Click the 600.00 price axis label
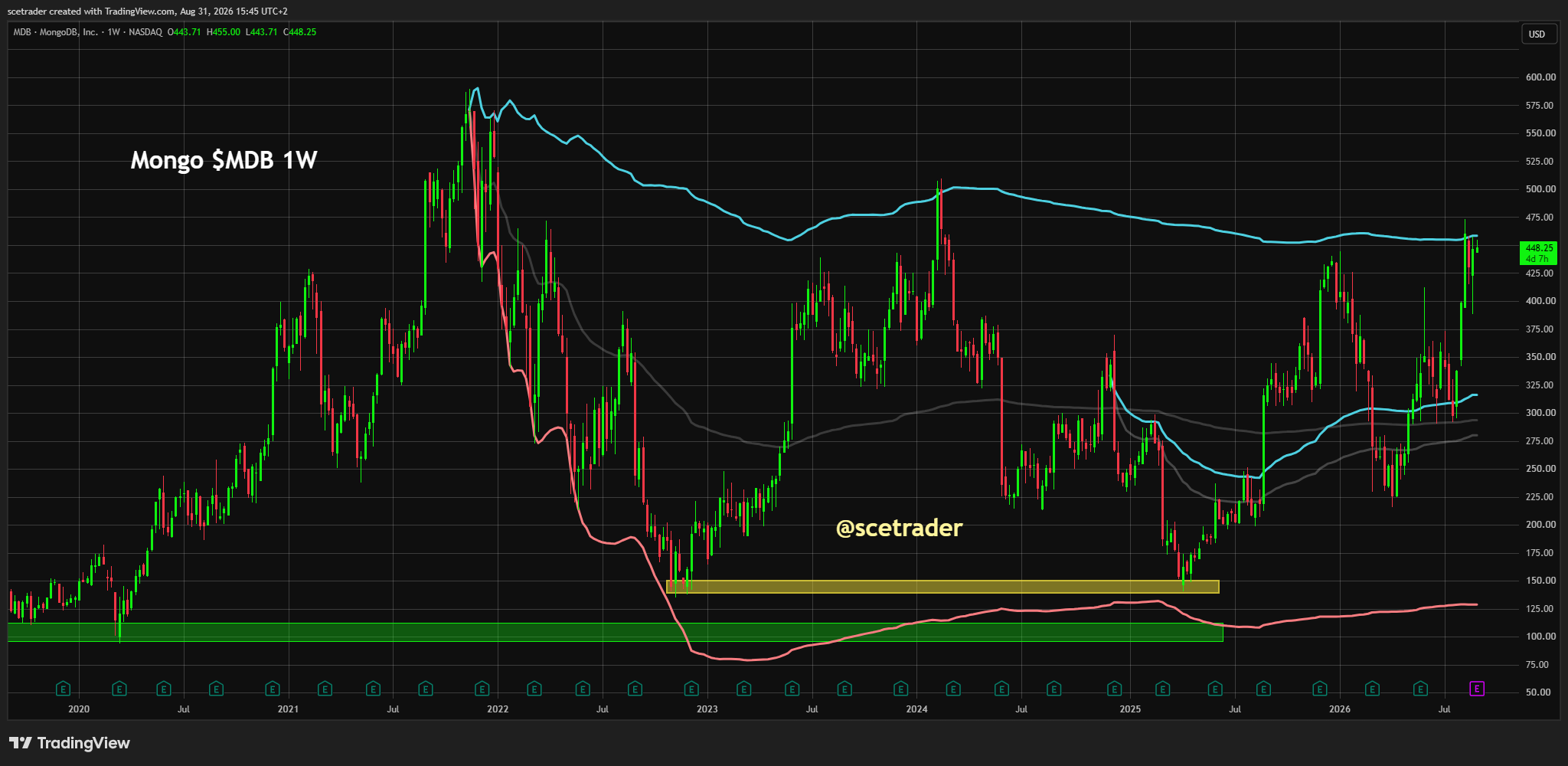Screen dimensions: 1568x766 1540,77
